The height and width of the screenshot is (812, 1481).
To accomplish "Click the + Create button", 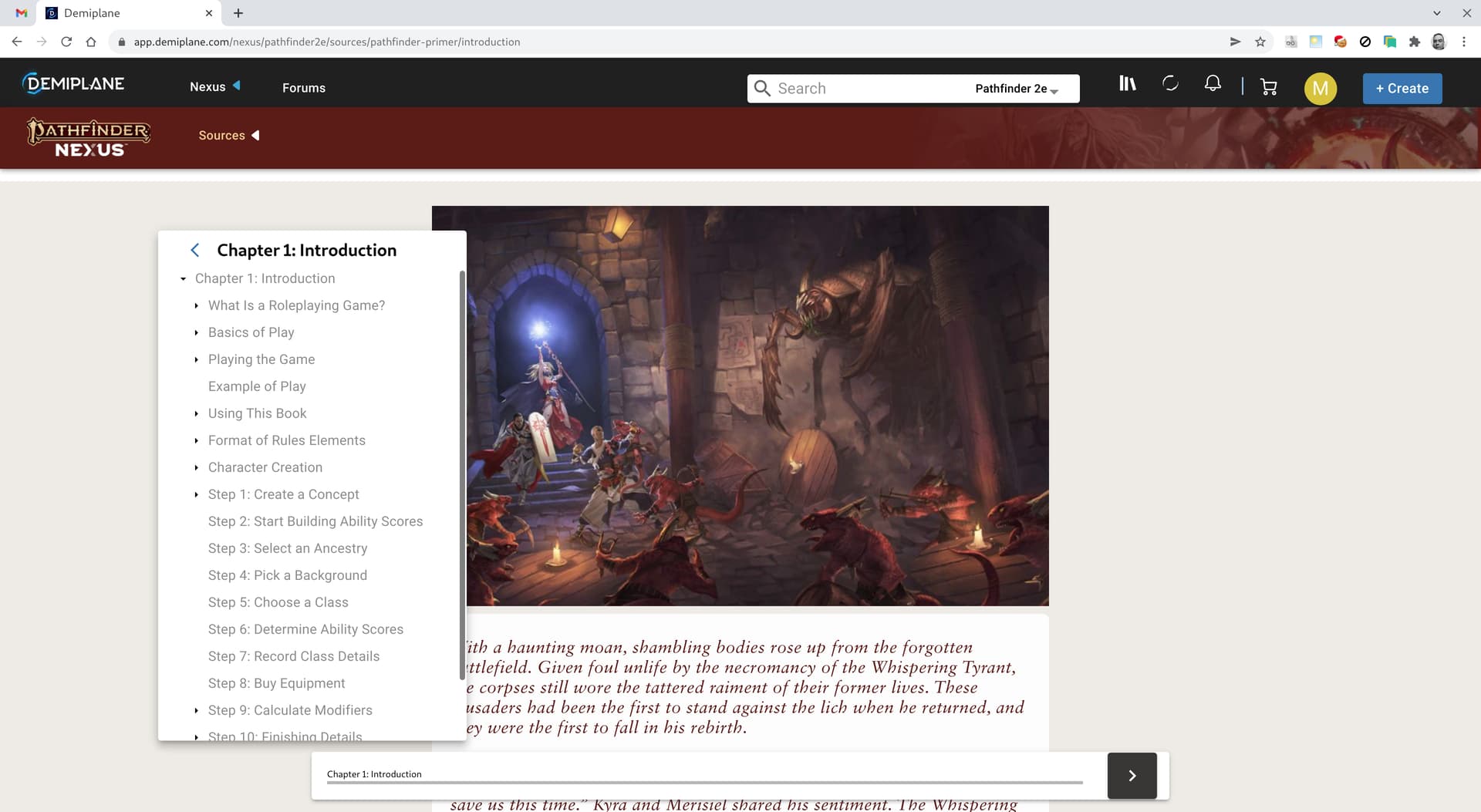I will (1402, 88).
